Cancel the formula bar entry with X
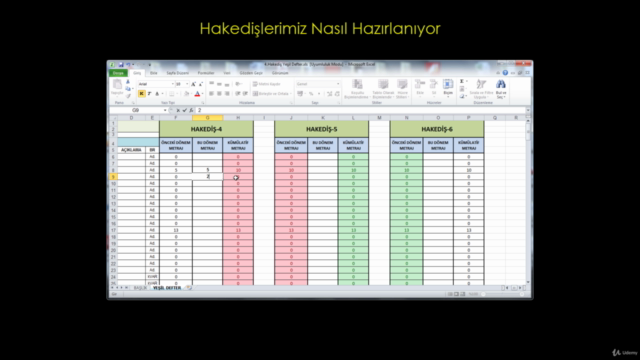This screenshot has width=640, height=360. coord(178,110)
